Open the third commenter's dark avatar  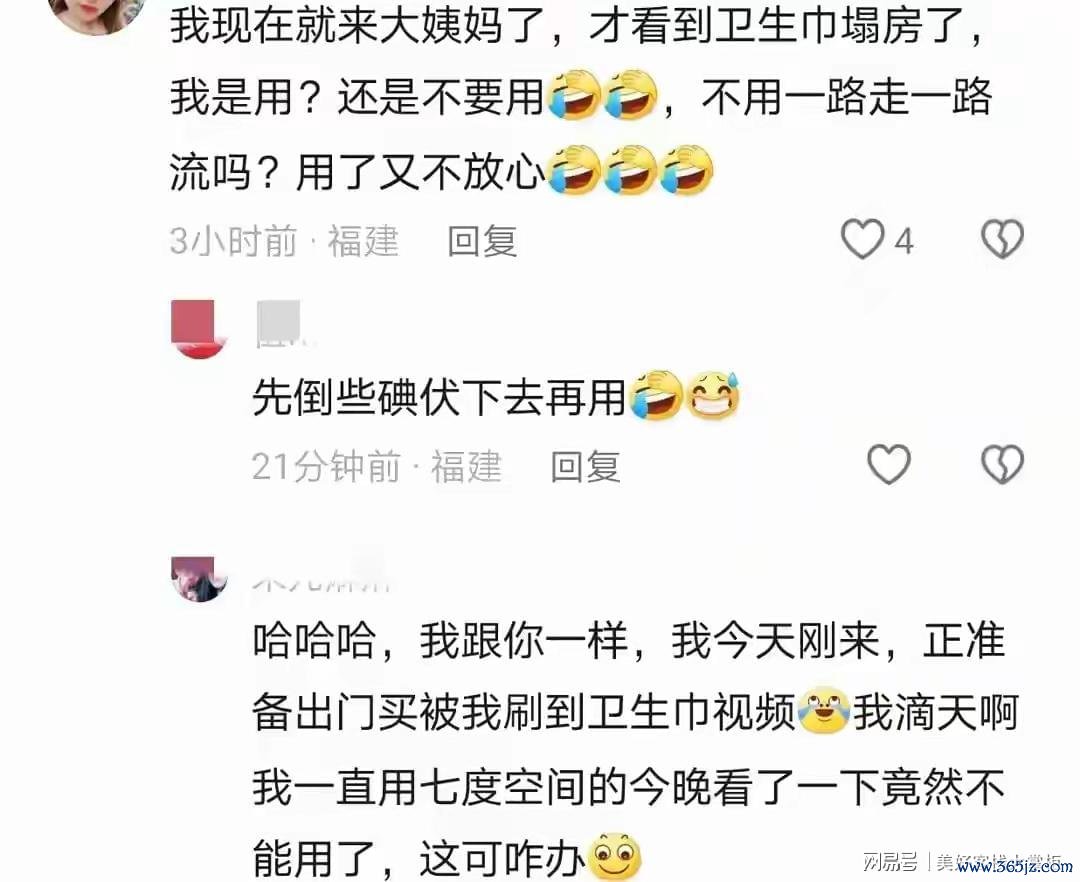click(x=200, y=578)
